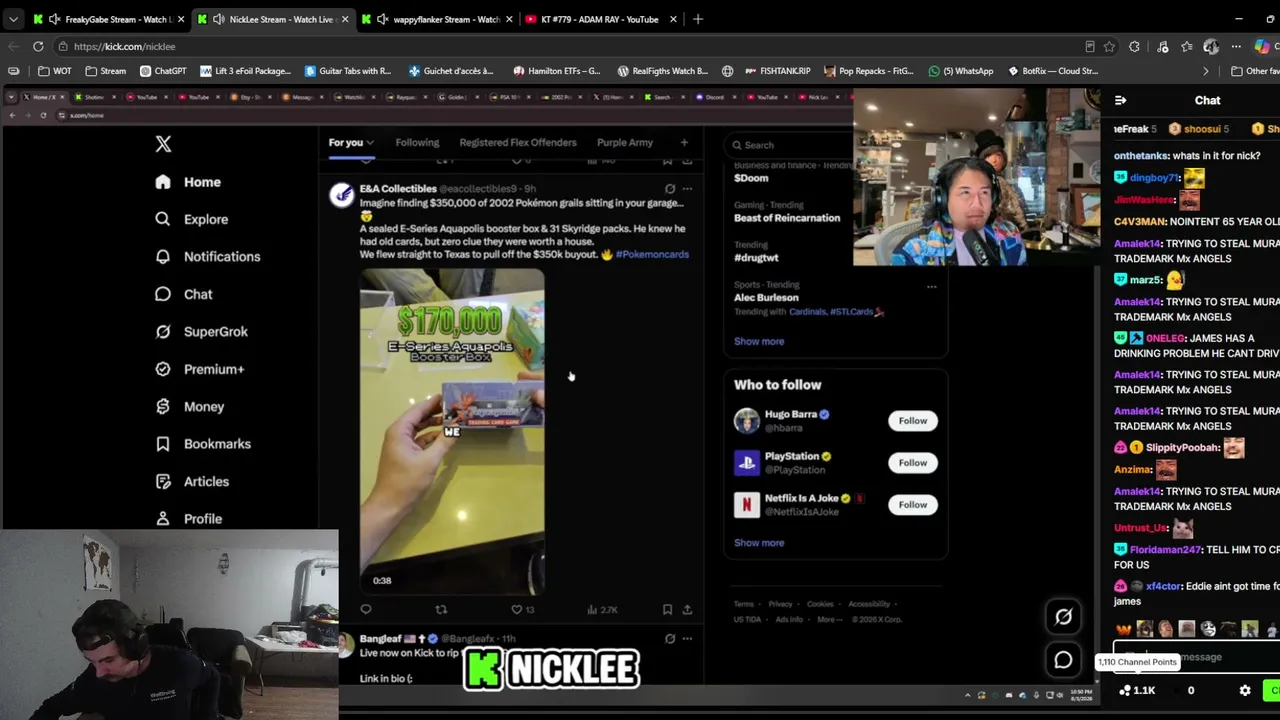The width and height of the screenshot is (1280, 720).
Task: Open the ChatGPT bookmark
Action: click(163, 71)
